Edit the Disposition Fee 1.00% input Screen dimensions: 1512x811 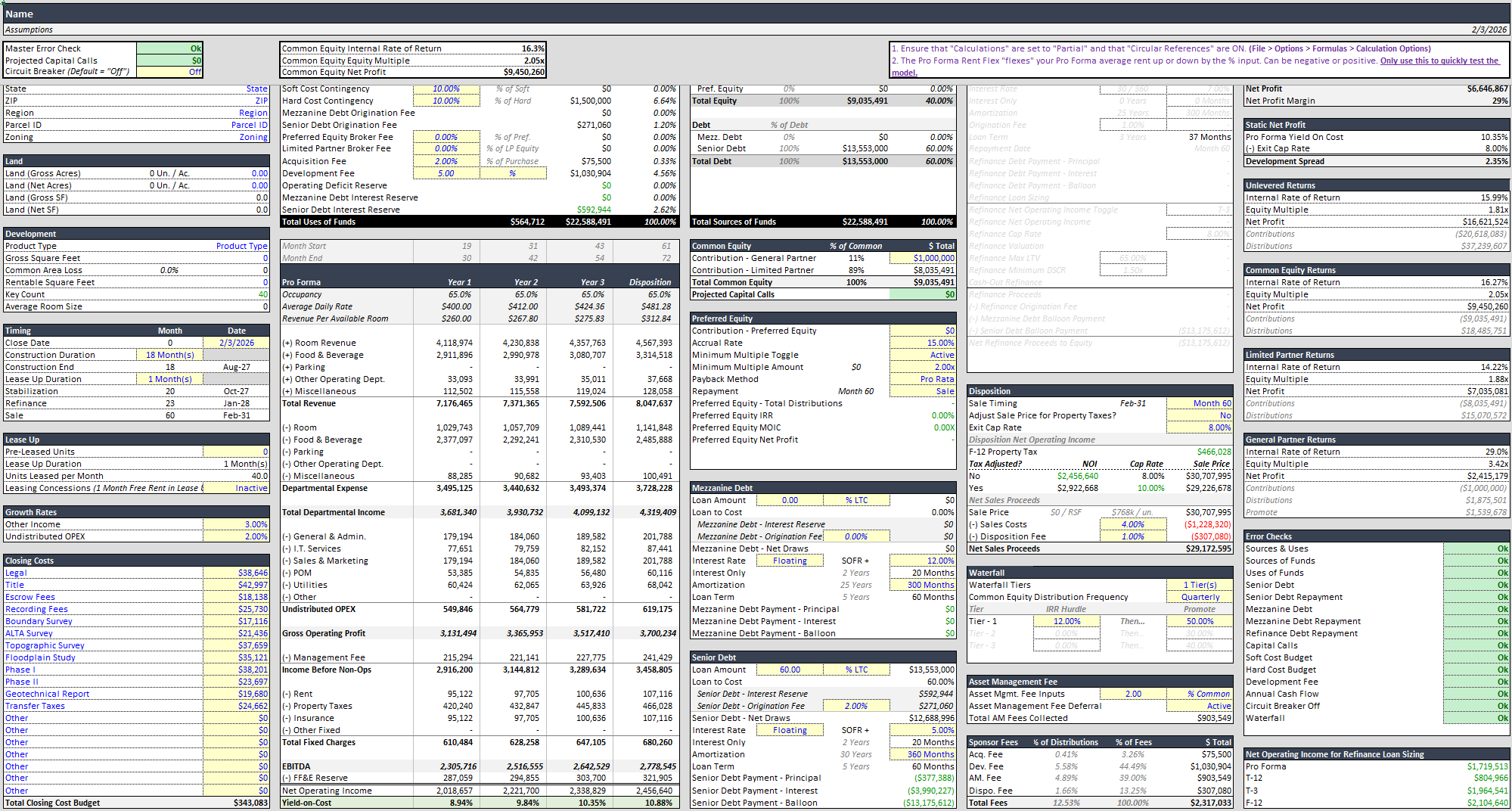(x=1133, y=536)
